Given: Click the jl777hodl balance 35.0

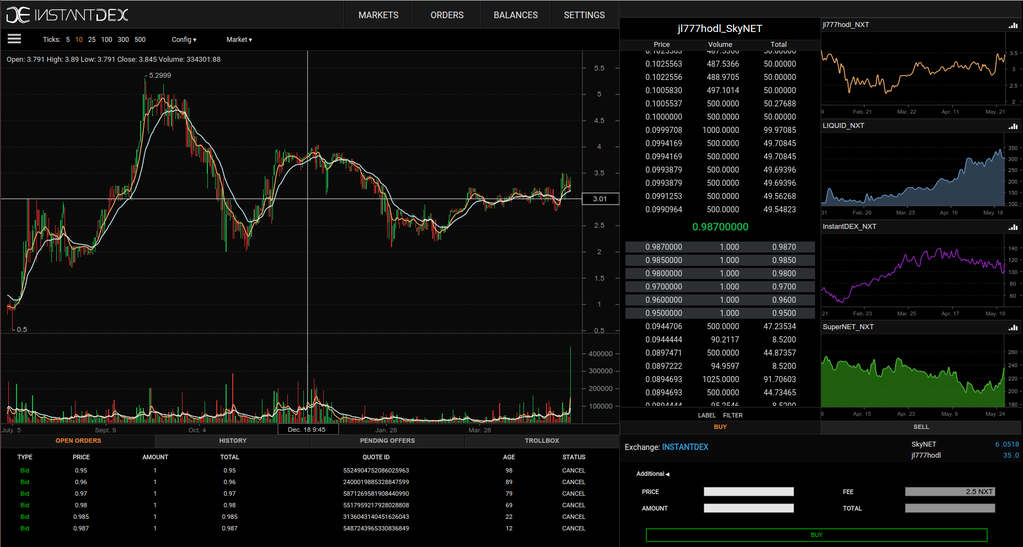Looking at the screenshot, I should [x=1011, y=456].
